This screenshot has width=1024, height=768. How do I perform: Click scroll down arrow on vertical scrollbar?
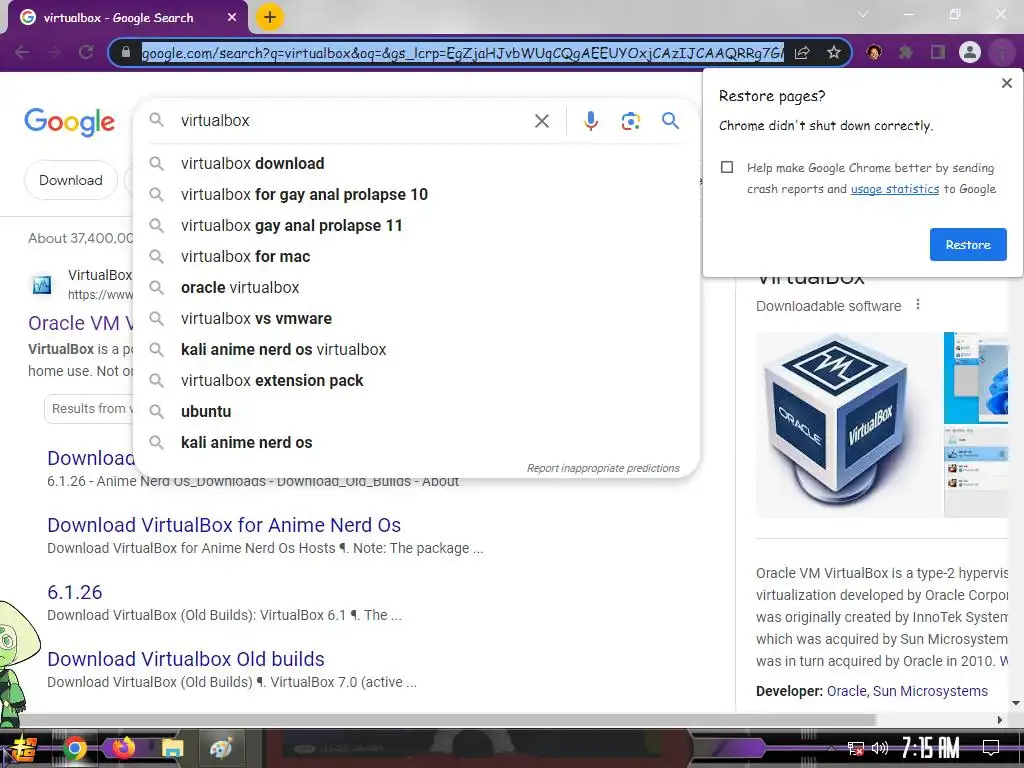coord(1016,703)
